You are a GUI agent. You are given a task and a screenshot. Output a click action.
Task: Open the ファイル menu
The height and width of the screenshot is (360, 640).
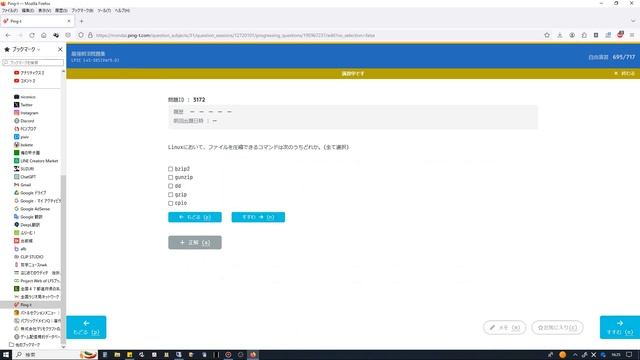(10, 10)
